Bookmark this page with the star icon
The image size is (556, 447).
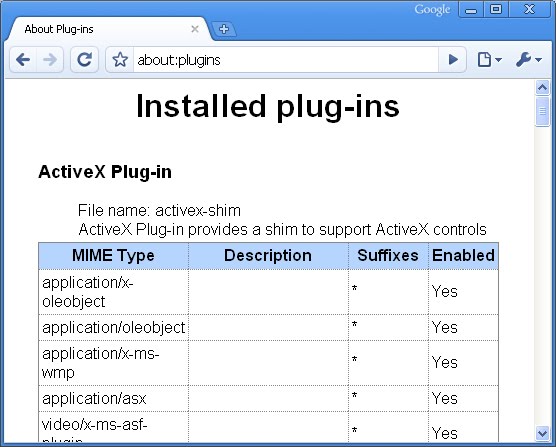click(120, 60)
